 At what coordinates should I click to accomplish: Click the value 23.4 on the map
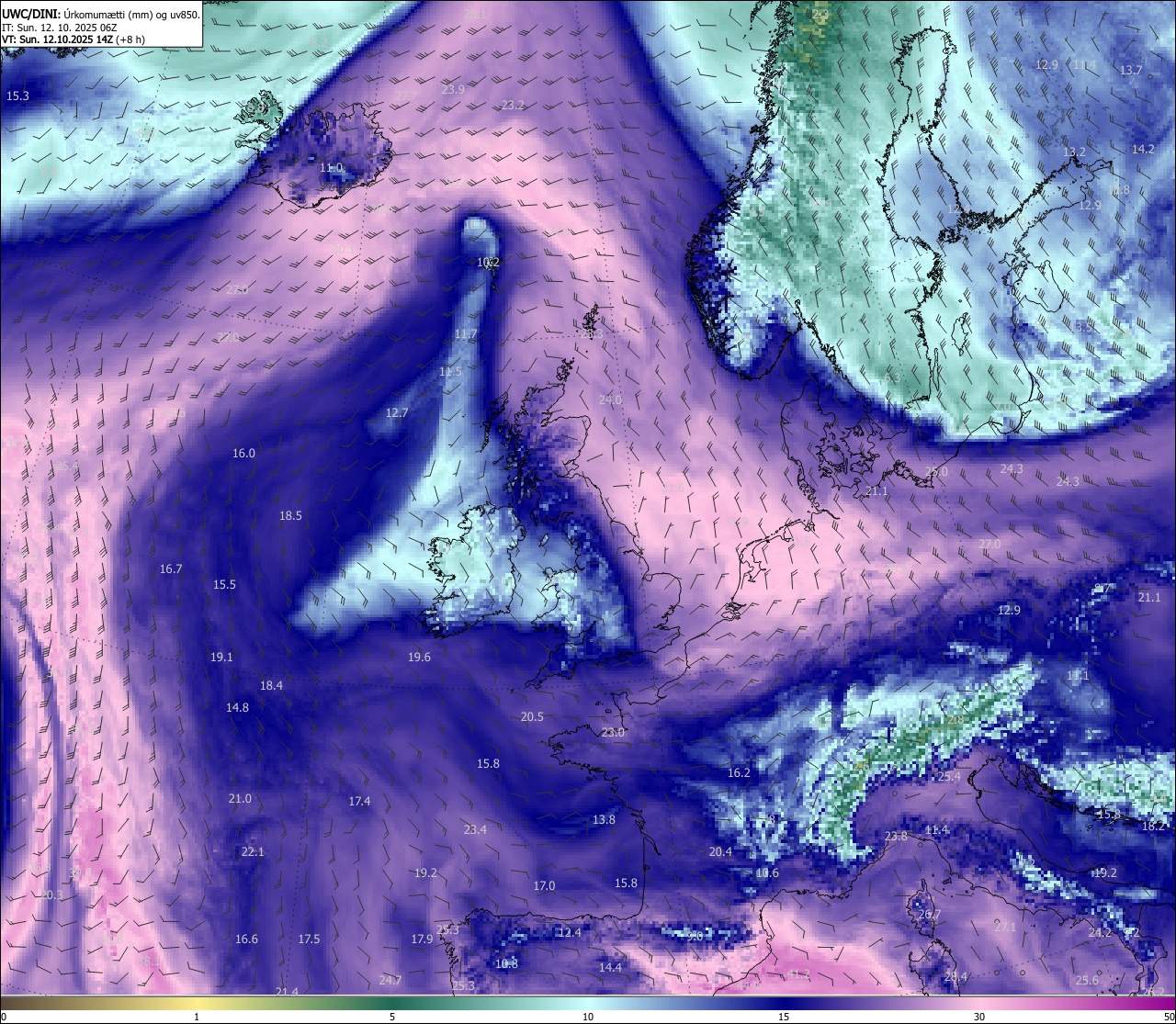pos(475,829)
